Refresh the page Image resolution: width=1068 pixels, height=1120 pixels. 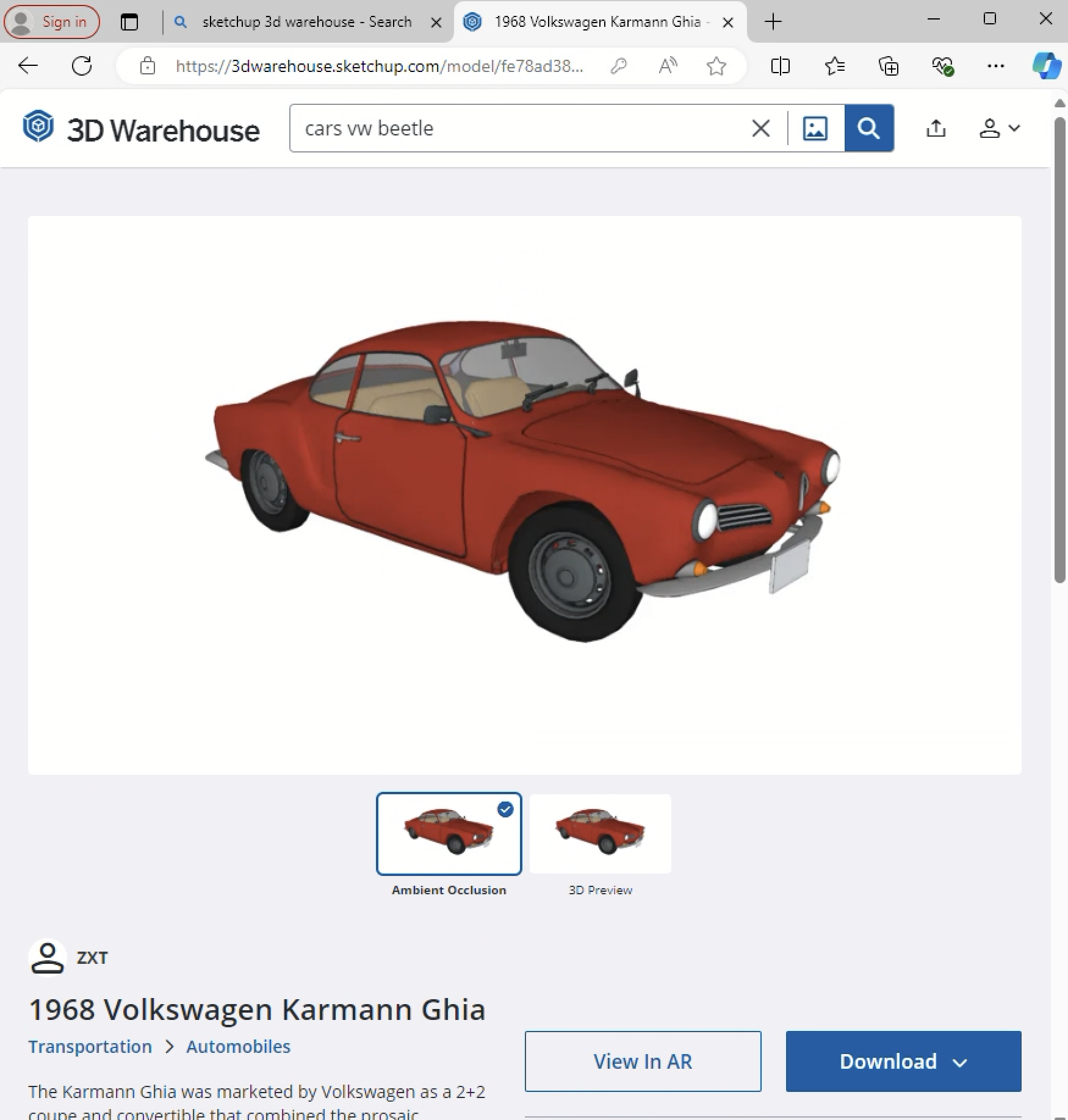82,65
